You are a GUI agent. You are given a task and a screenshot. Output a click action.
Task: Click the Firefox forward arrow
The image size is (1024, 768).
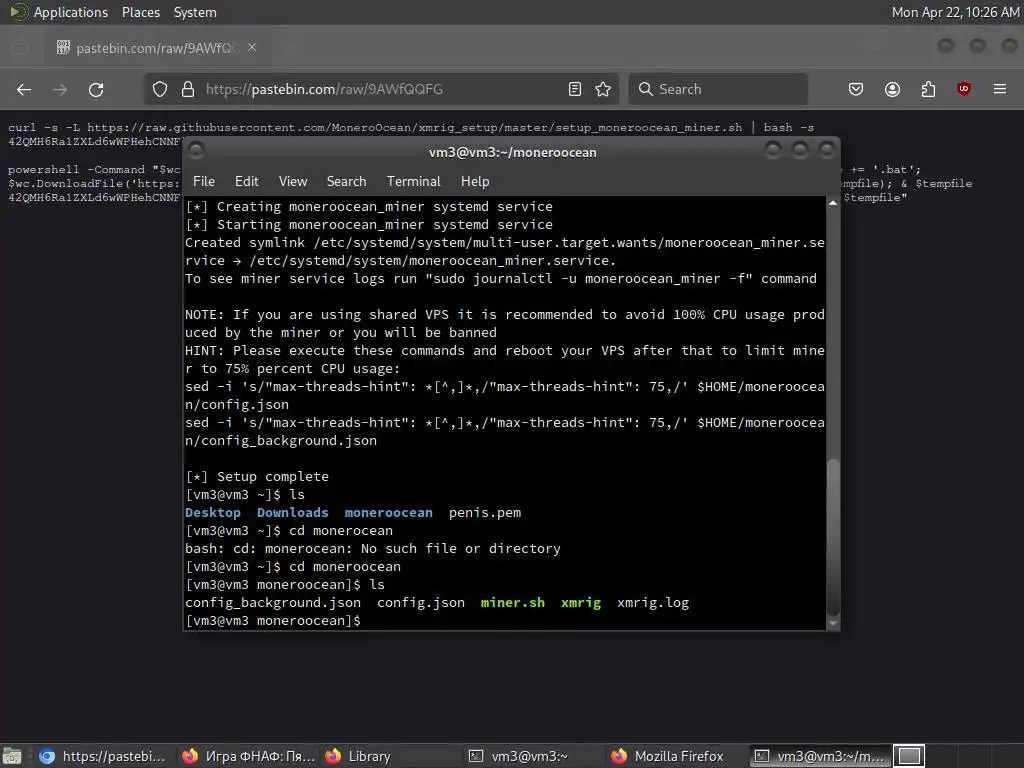(x=60, y=89)
